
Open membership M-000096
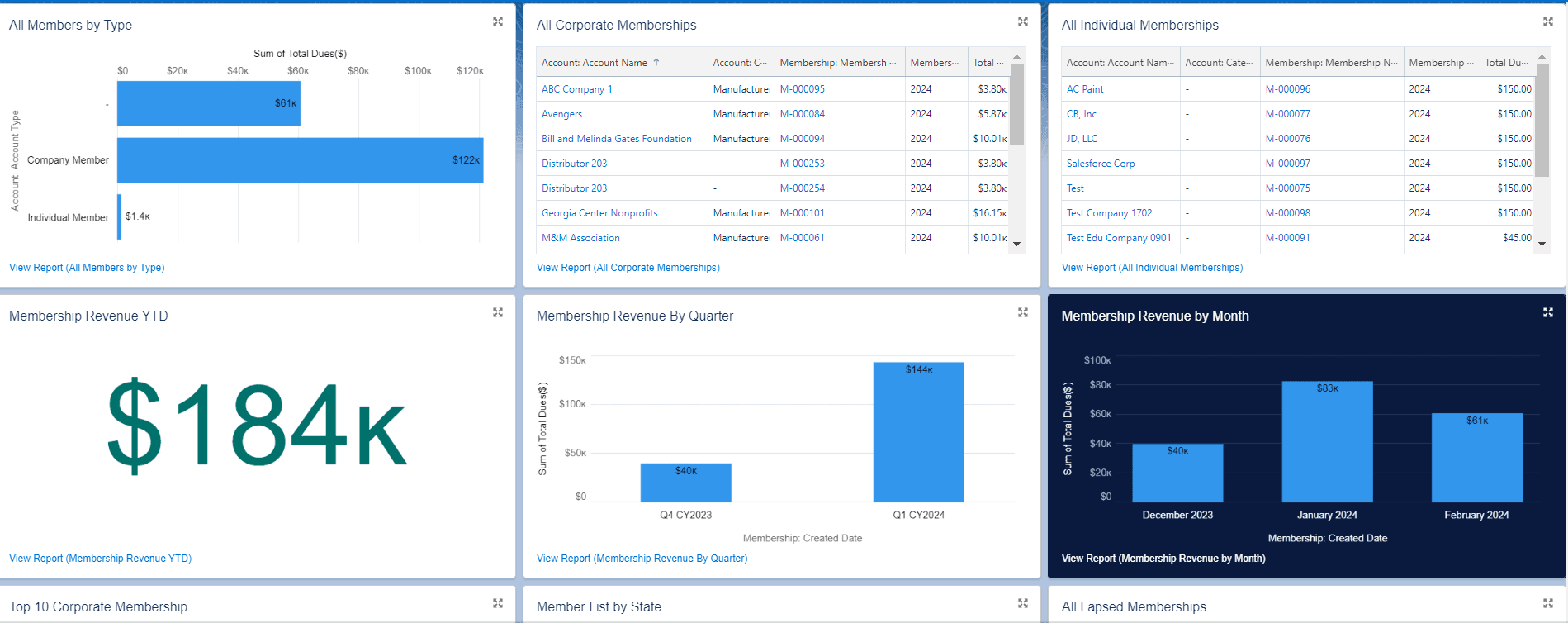click(1288, 89)
